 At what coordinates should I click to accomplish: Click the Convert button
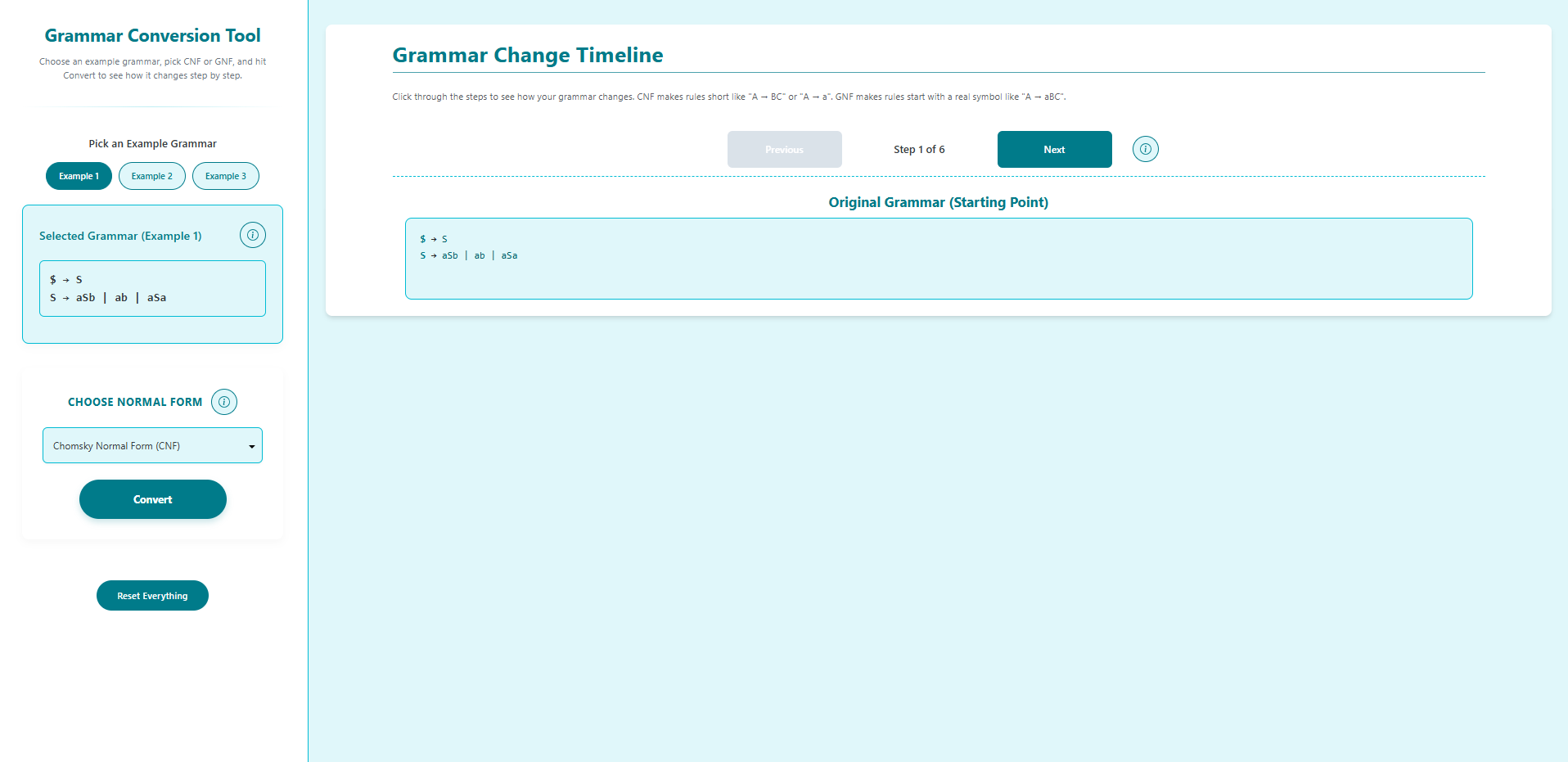[152, 499]
